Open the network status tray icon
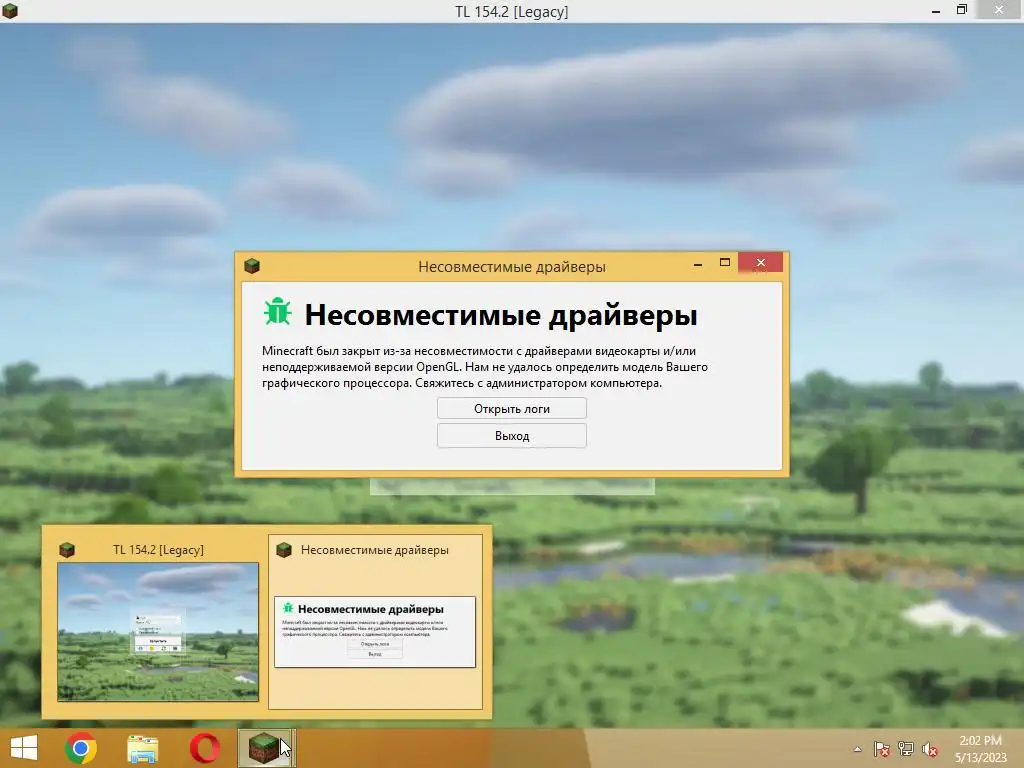The width and height of the screenshot is (1024, 768). point(906,749)
